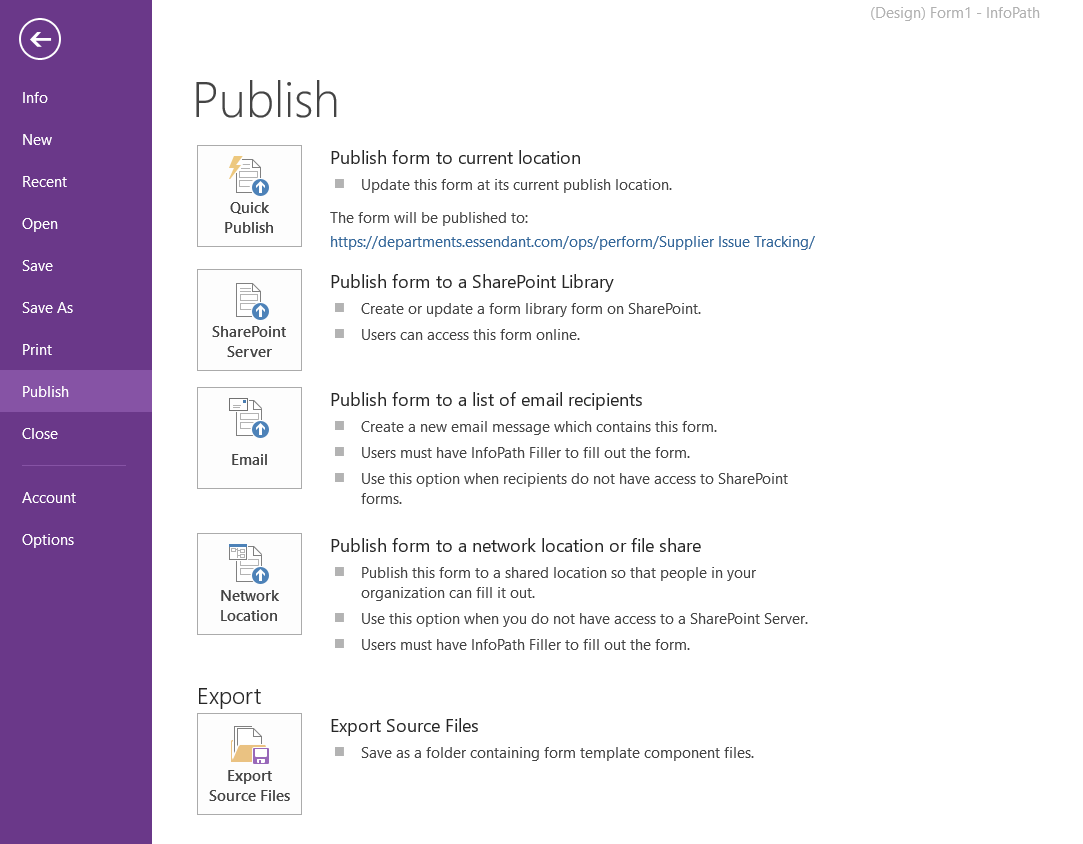Screen dimensions: 1083x844
Task: Click 'Create a new email message which contains this form.'
Action: (x=539, y=427)
